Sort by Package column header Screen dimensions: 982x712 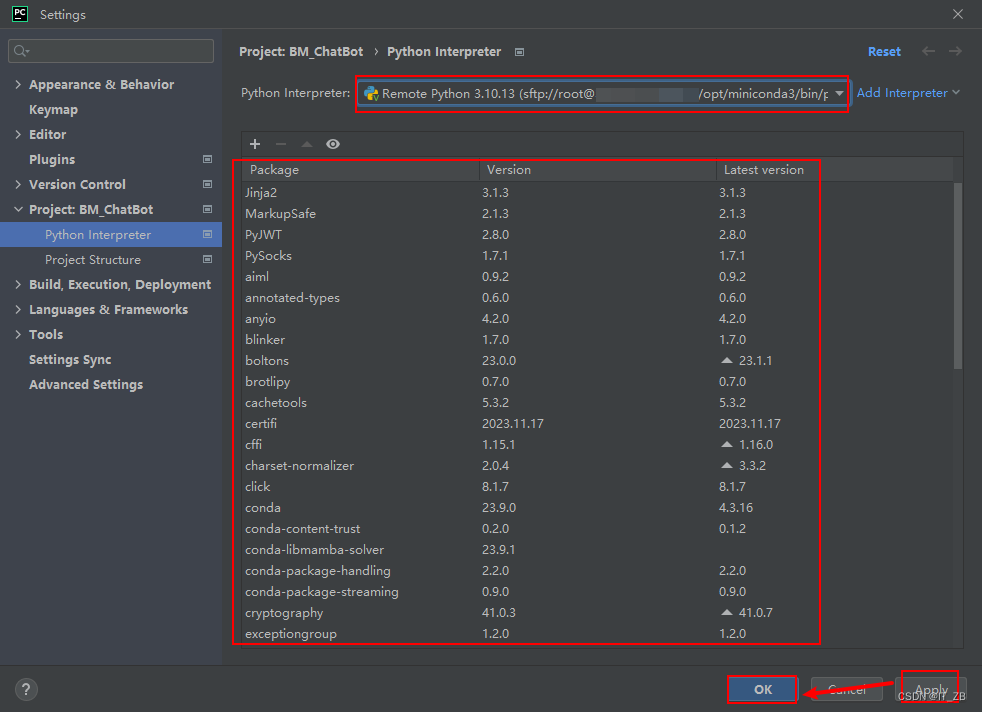[x=360, y=170]
